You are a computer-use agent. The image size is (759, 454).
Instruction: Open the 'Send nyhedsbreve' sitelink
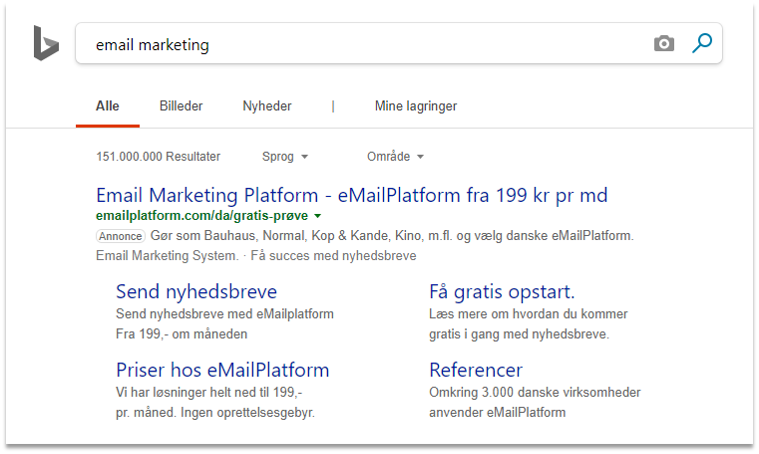(196, 291)
